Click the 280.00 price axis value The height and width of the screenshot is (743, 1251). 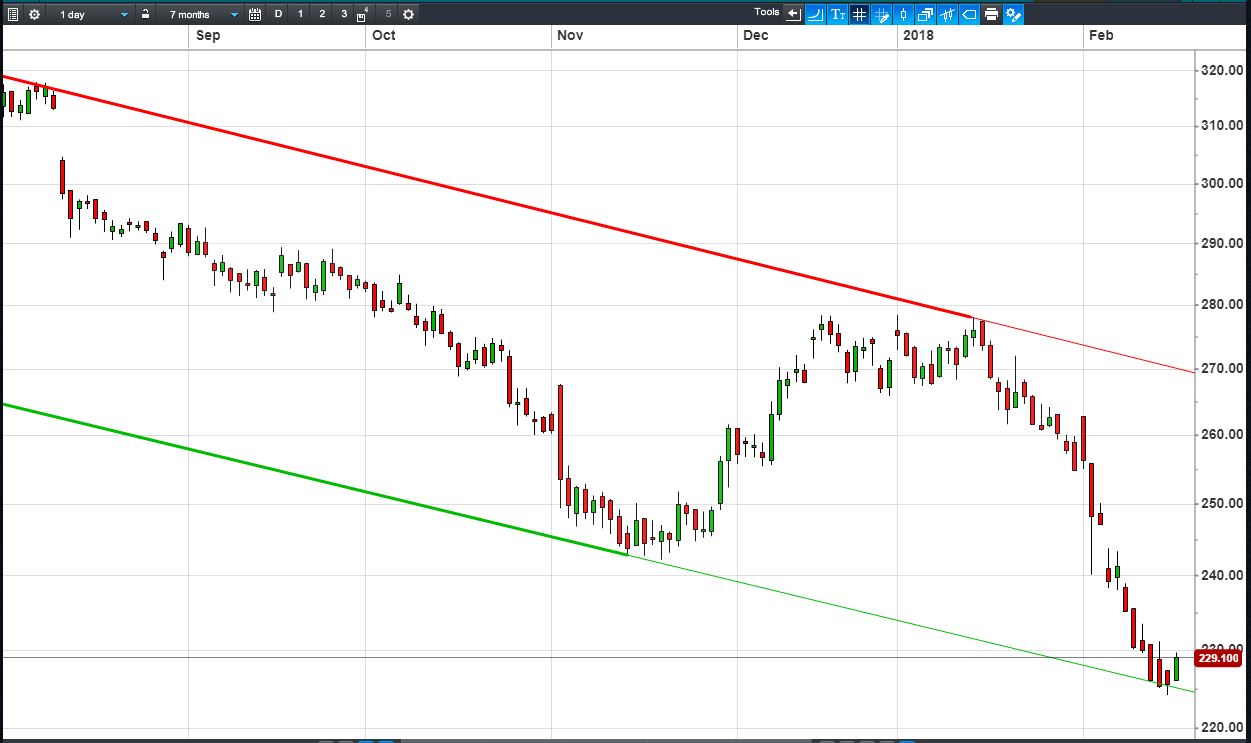pos(1221,305)
